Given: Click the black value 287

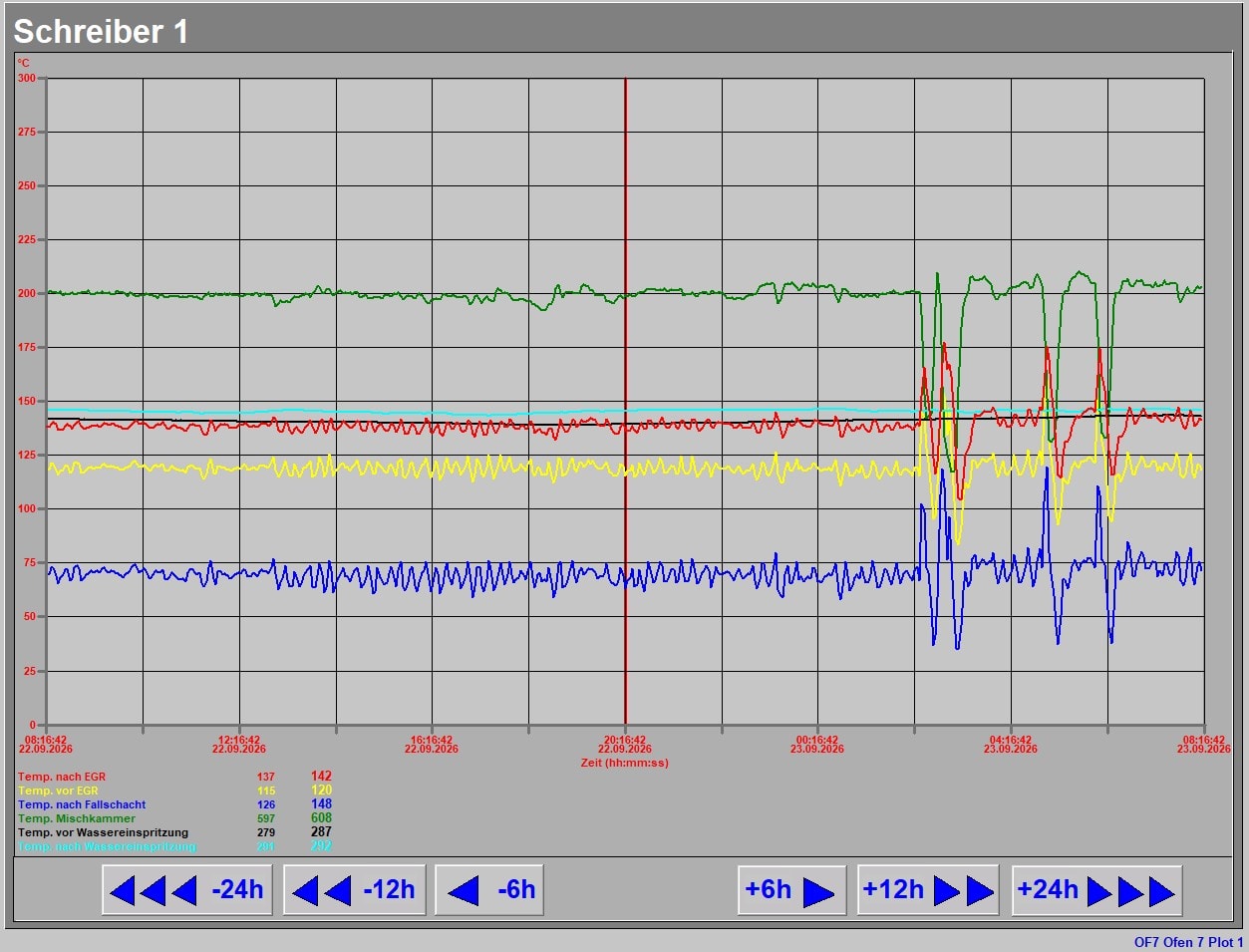Looking at the screenshot, I should (x=321, y=831).
